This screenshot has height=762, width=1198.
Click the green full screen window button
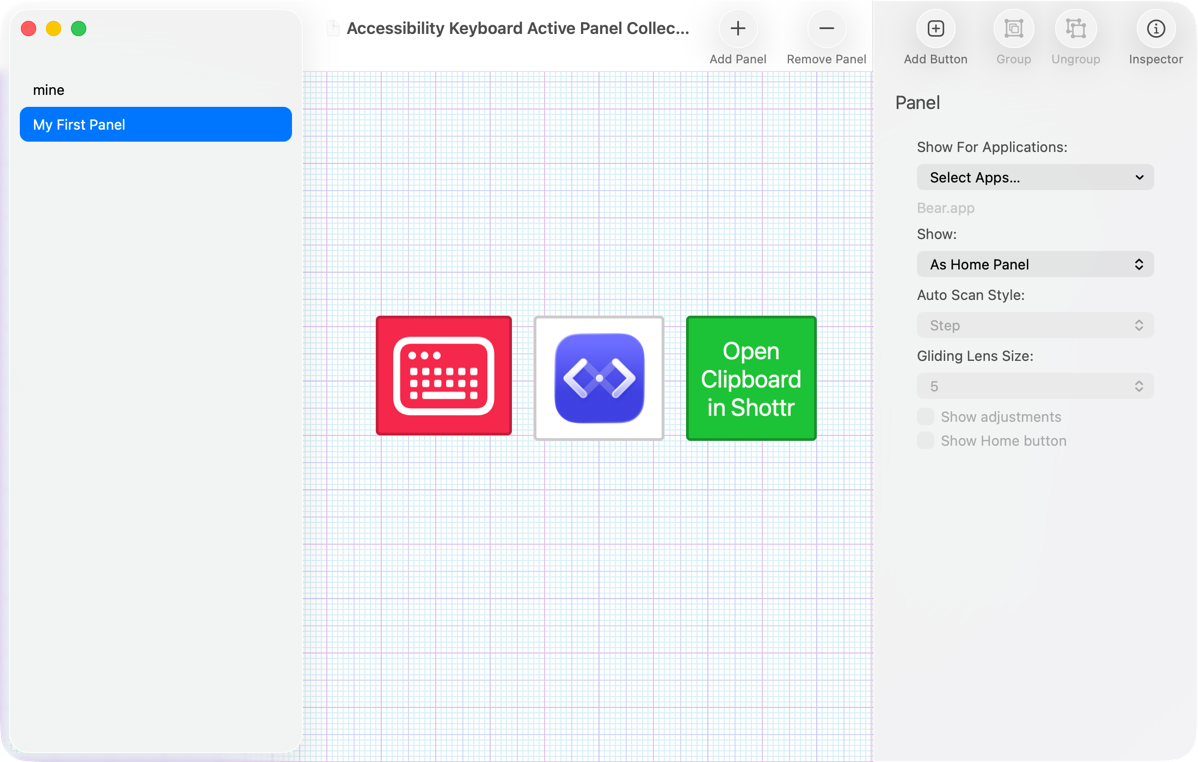point(79,29)
